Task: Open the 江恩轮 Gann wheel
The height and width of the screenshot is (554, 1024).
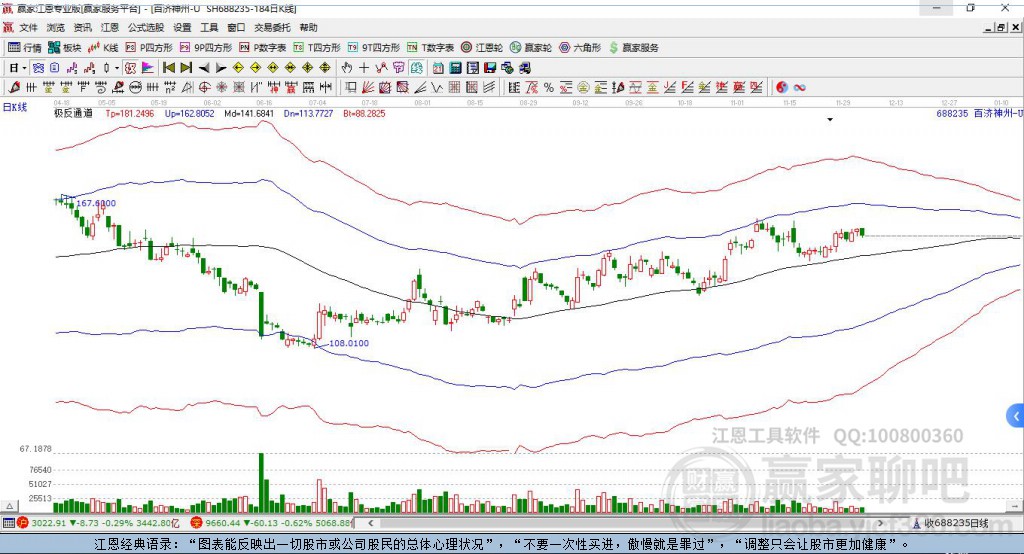Action: tap(482, 47)
